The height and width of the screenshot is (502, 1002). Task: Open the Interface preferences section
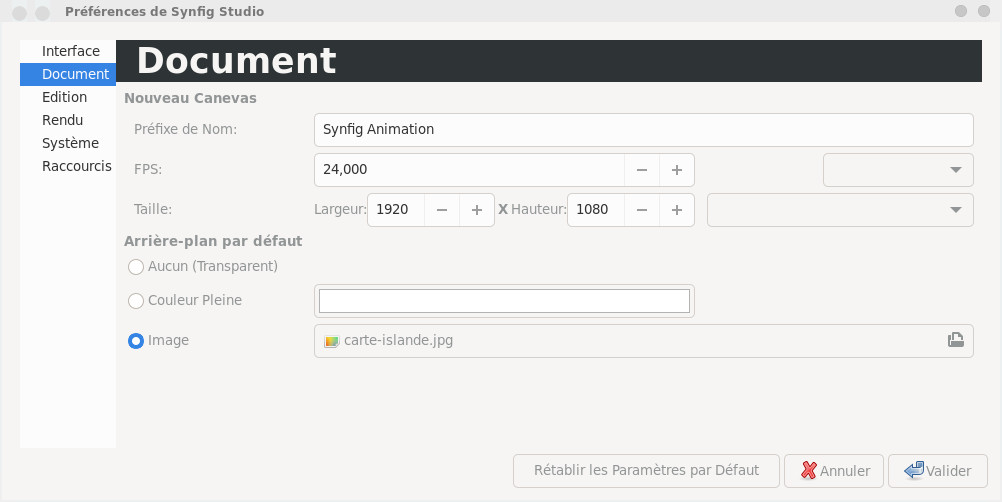(70, 51)
